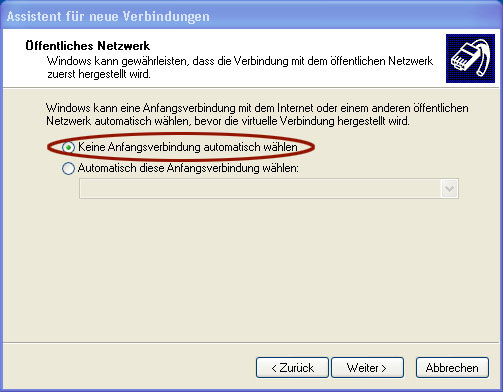Click the 'Automatisch diese Anfangsverbindung wählen:' label text
The width and height of the screenshot is (503, 392).
point(188,168)
